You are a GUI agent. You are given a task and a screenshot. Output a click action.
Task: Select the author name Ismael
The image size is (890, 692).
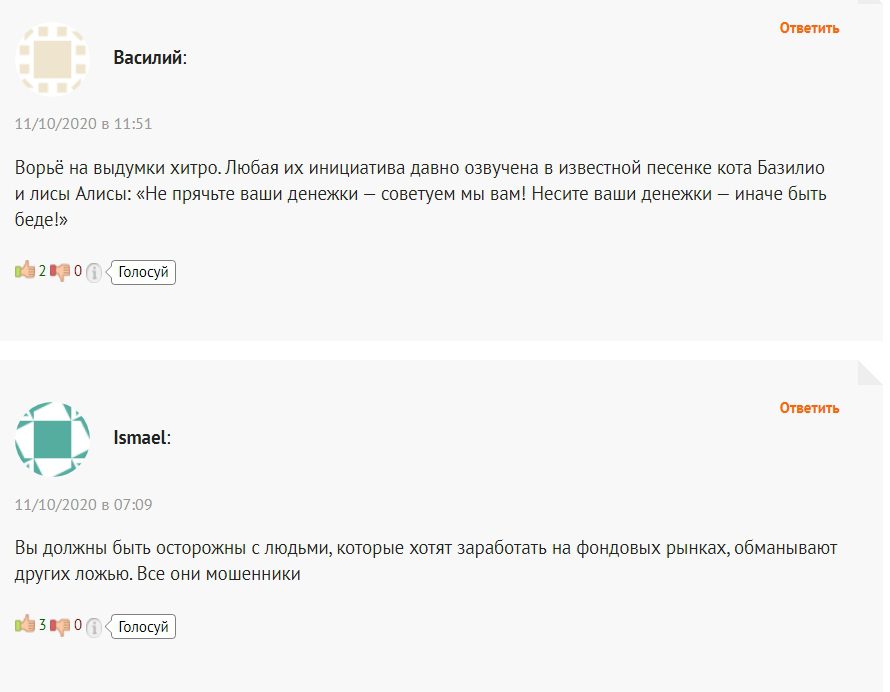tap(139, 438)
